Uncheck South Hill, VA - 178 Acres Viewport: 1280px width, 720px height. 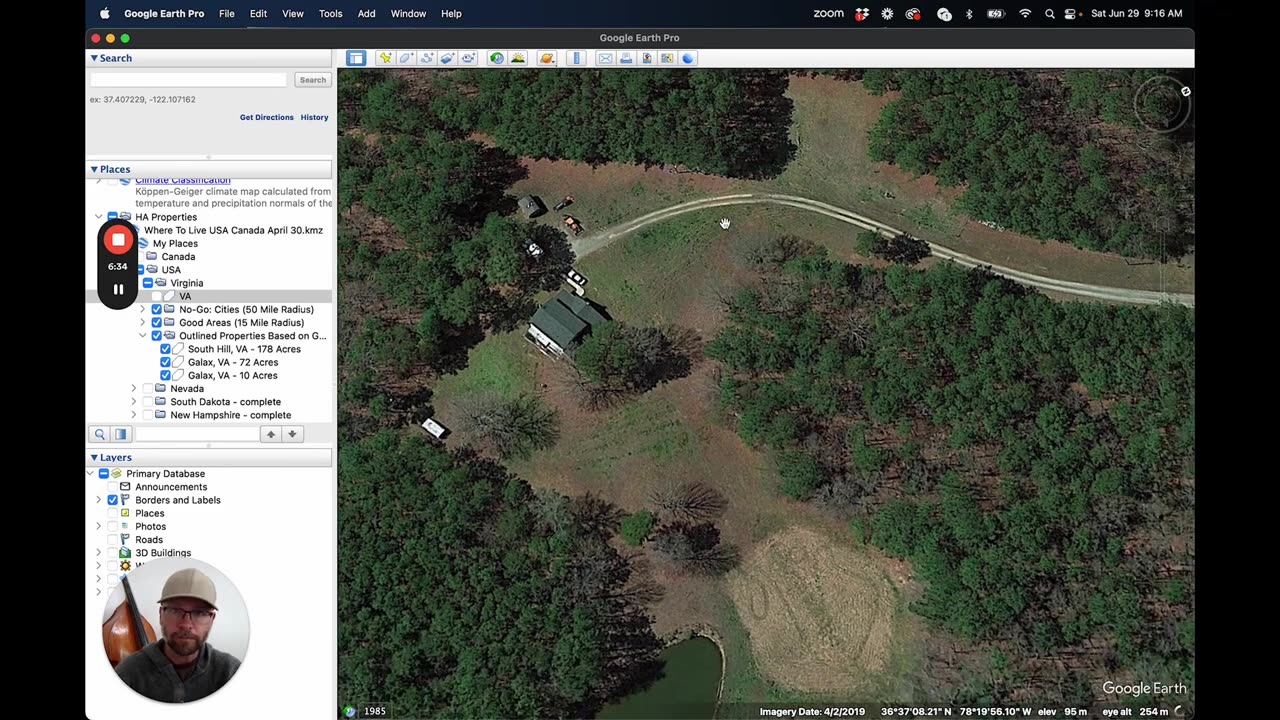[x=165, y=349]
